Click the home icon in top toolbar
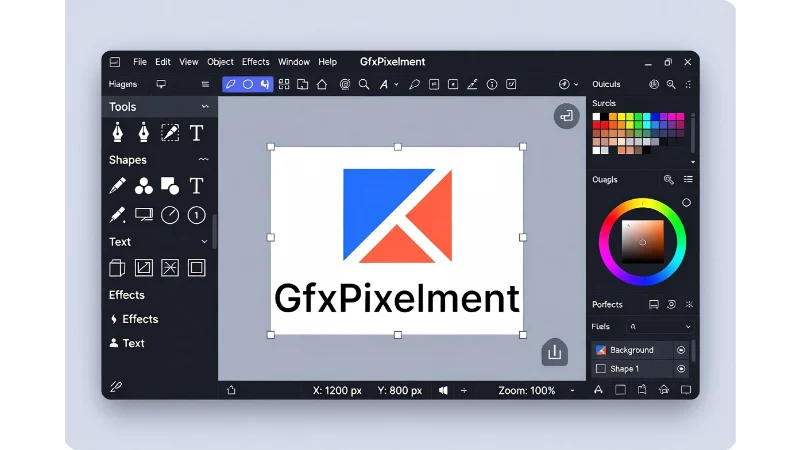 pos(322,84)
